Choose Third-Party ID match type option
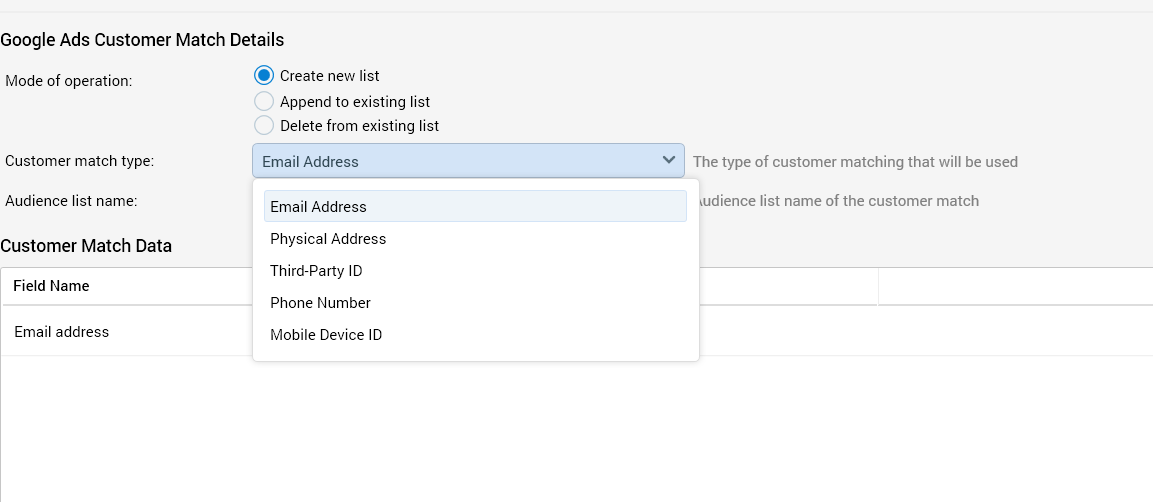This screenshot has width=1153, height=502. click(x=316, y=271)
